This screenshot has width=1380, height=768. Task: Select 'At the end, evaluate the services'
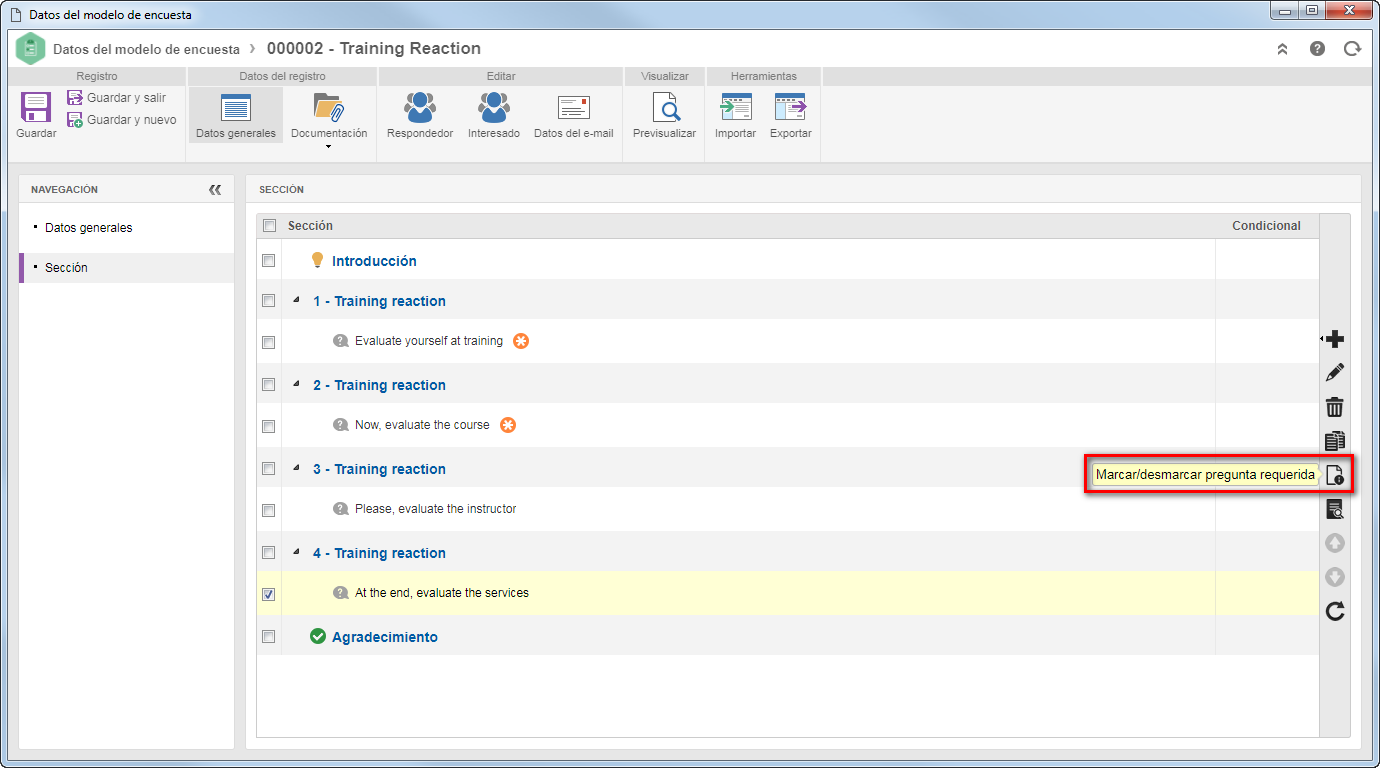pos(442,593)
